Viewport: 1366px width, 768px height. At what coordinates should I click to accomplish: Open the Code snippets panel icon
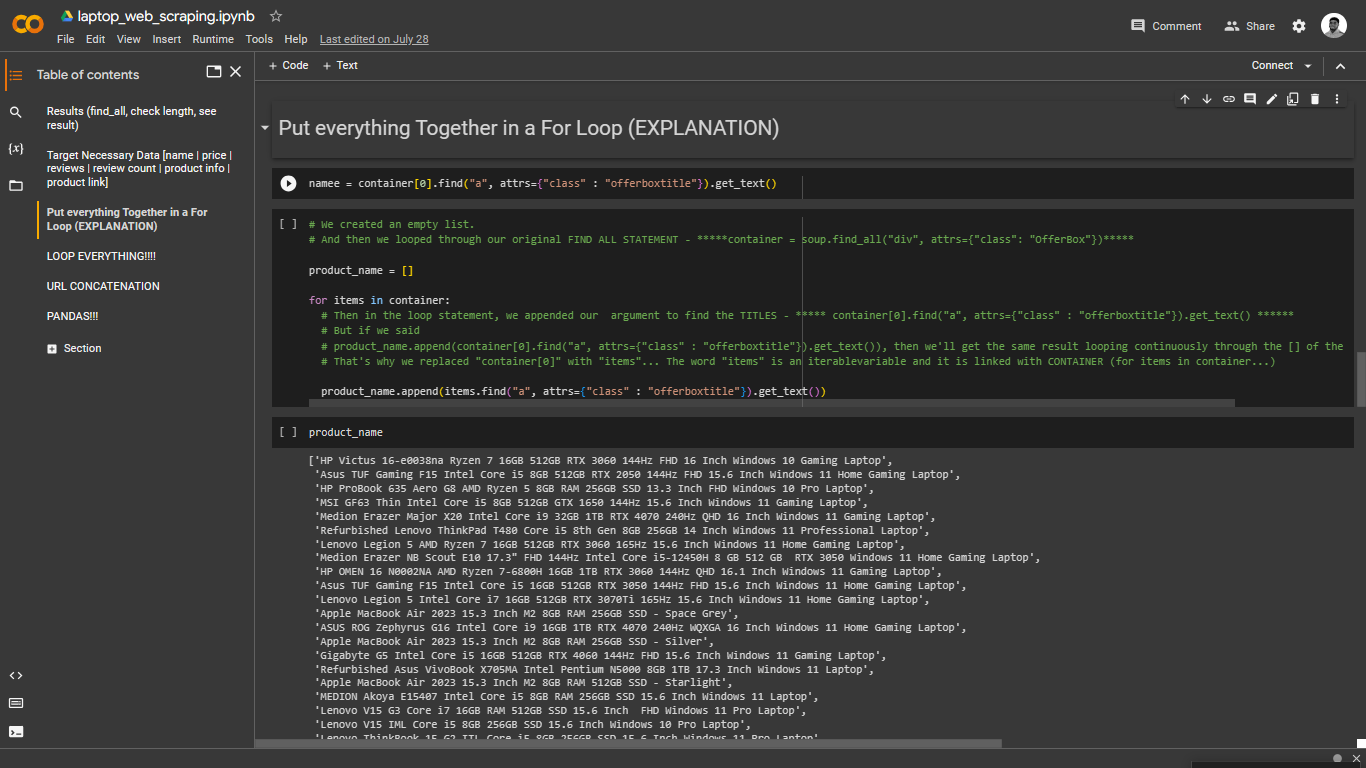tap(15, 675)
